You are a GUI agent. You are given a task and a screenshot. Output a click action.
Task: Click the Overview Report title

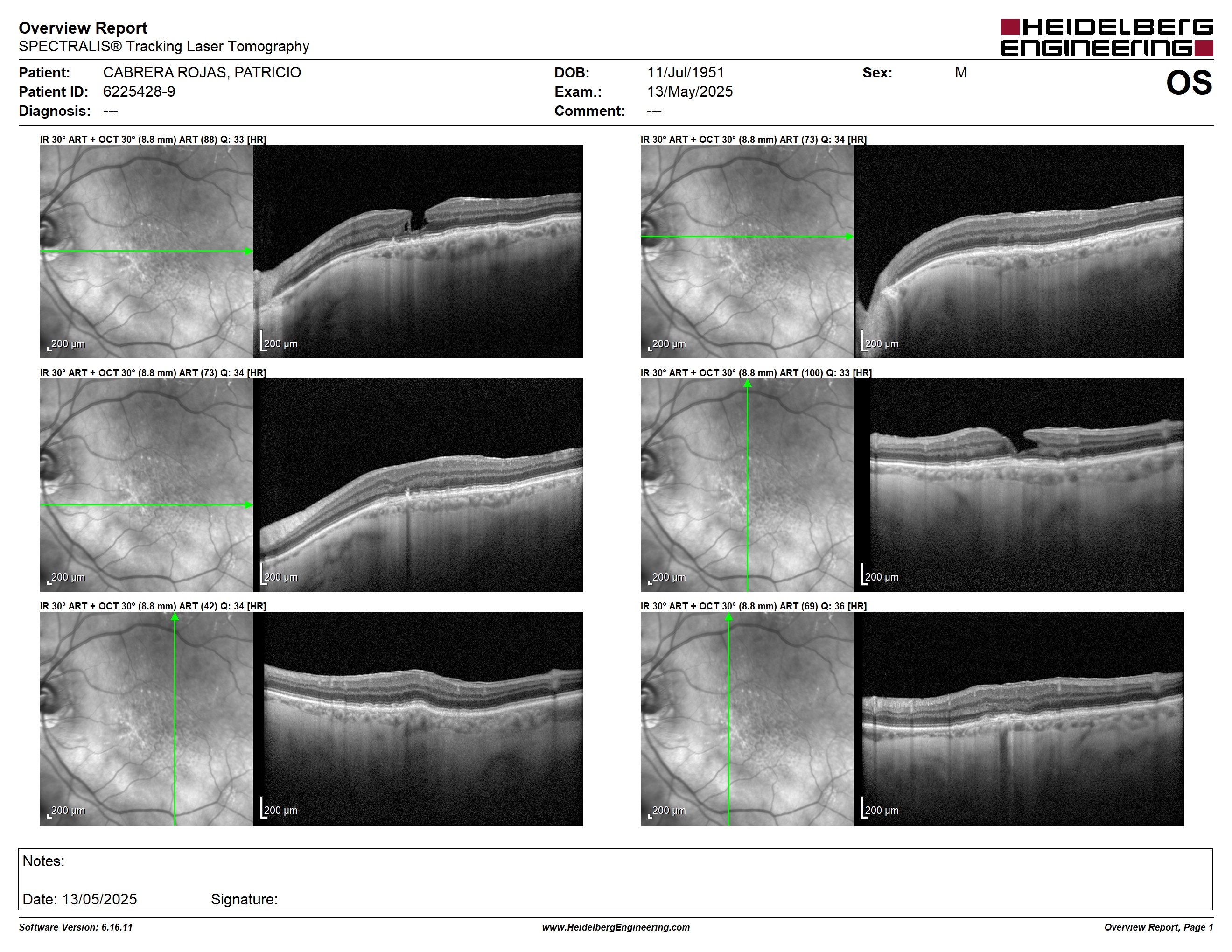tap(83, 28)
